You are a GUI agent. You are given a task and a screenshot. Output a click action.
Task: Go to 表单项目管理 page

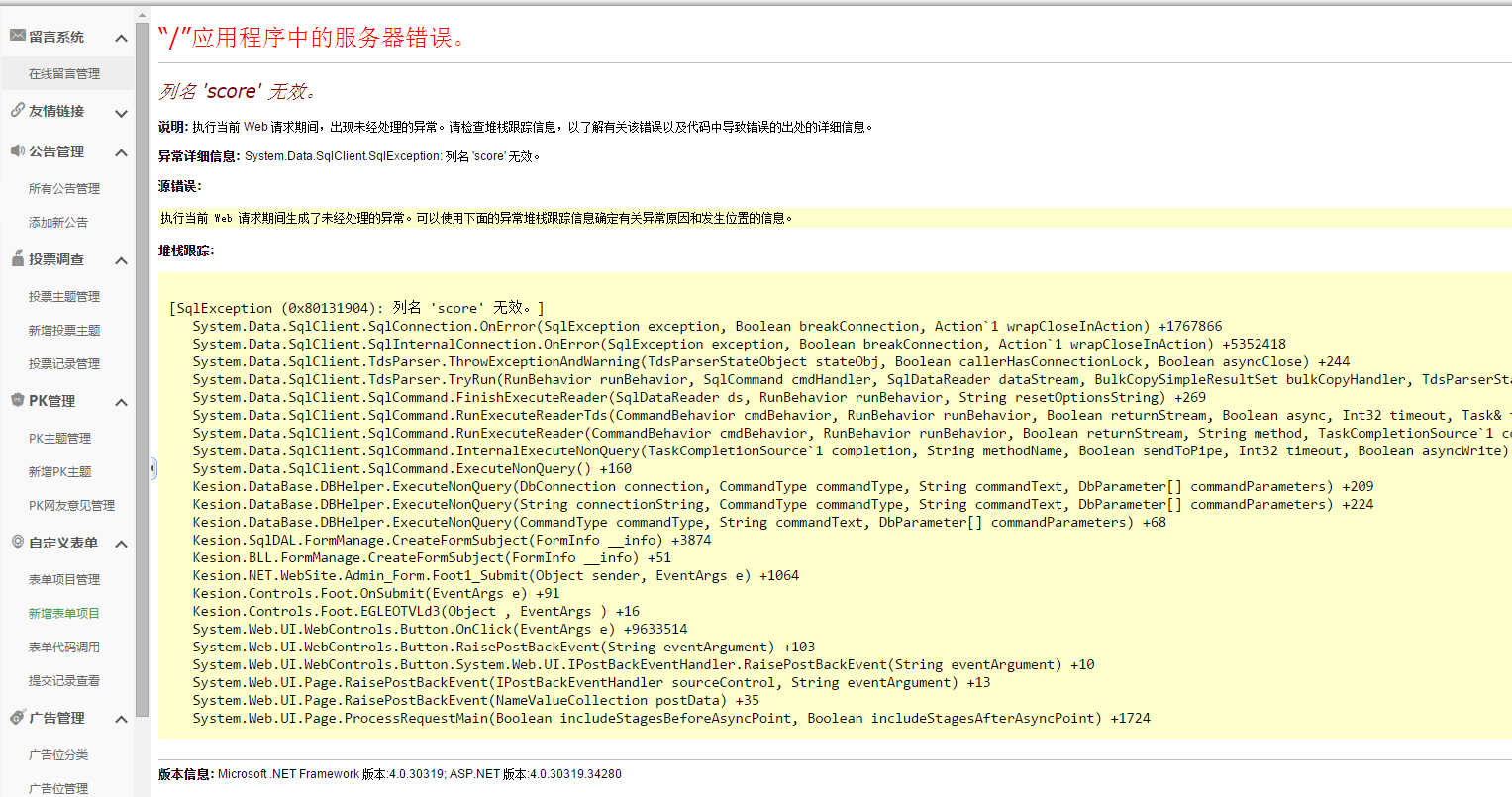(64, 579)
